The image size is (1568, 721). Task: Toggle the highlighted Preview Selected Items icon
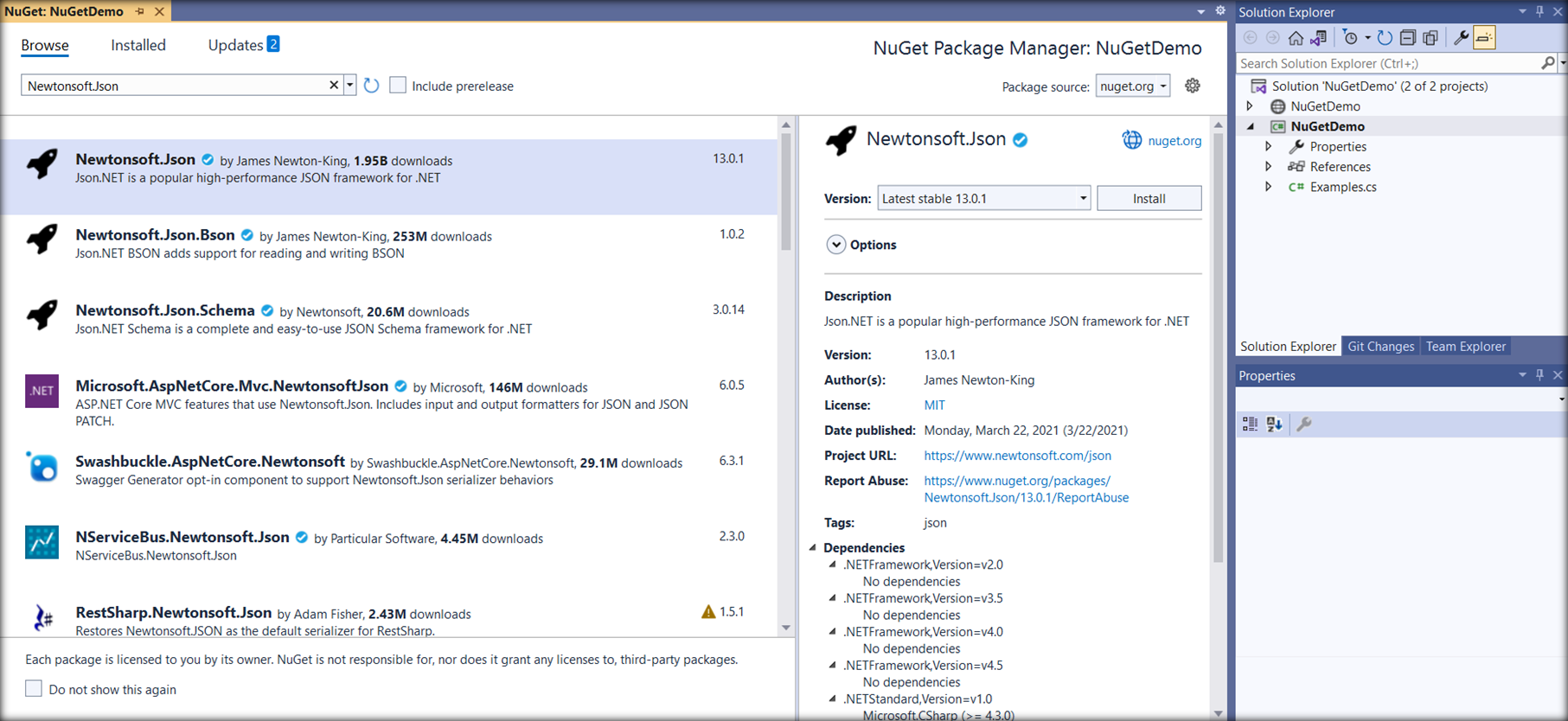point(1484,38)
